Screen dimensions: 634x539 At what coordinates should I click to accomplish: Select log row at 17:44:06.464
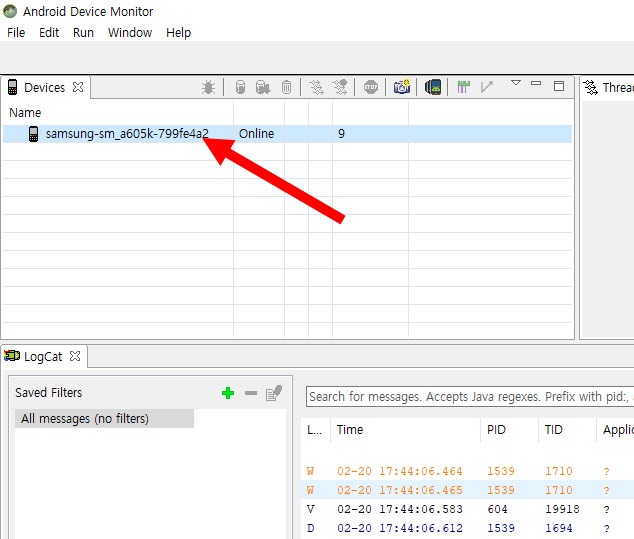(x=467, y=471)
